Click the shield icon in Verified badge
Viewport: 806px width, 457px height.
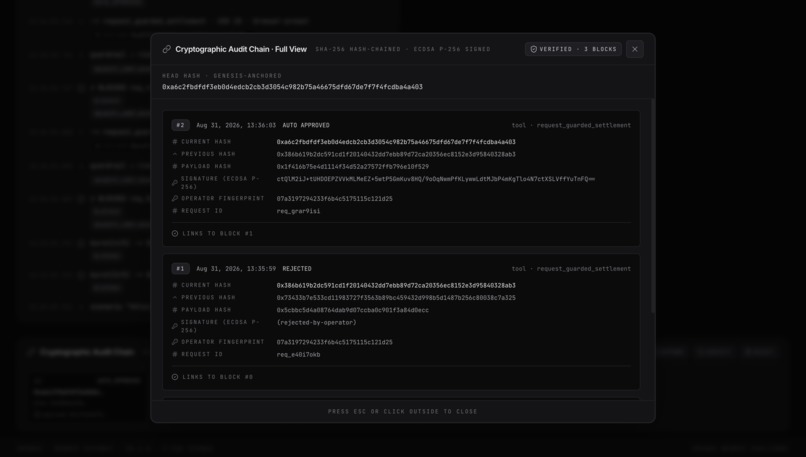tap(534, 49)
